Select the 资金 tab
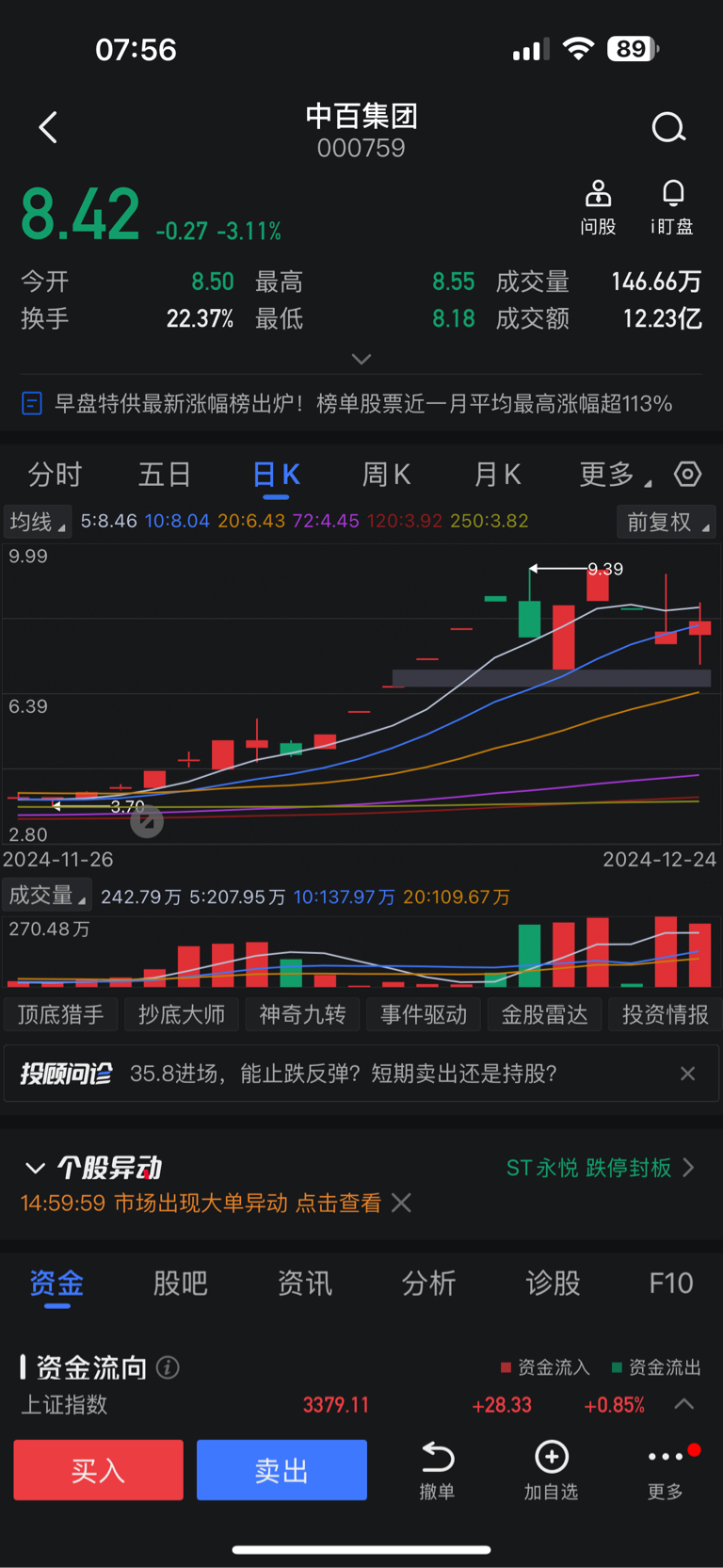Viewport: 723px width, 1568px height. click(56, 1283)
